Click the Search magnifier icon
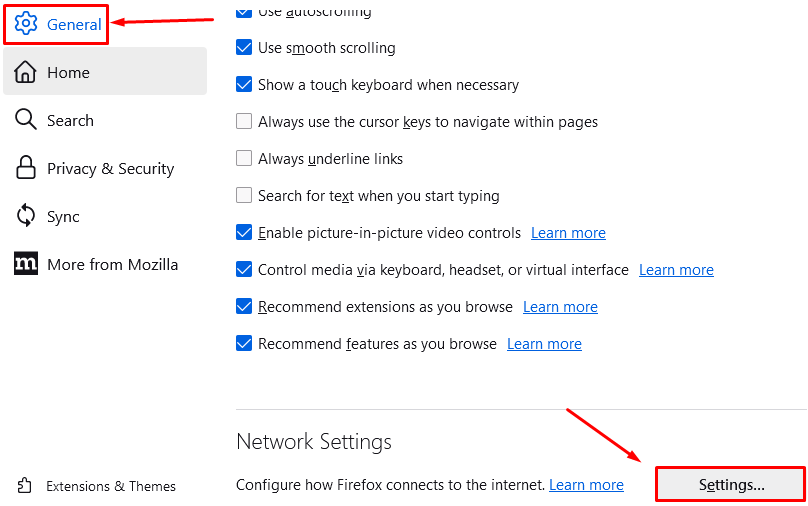808x506 pixels. tap(25, 120)
